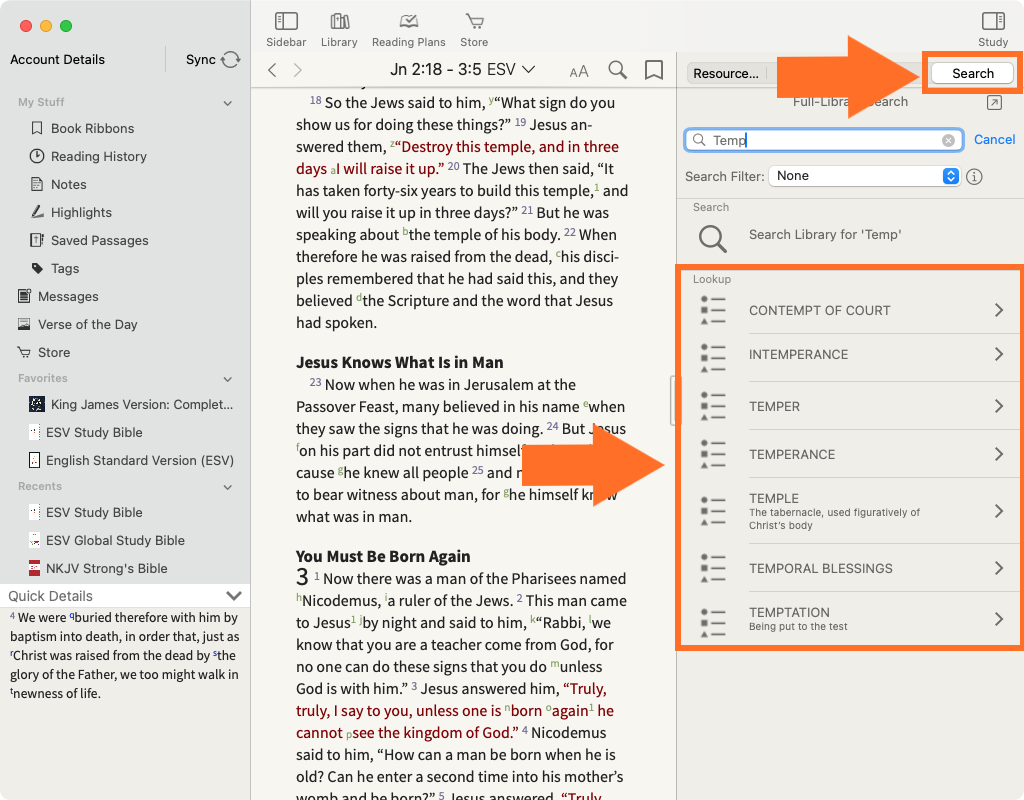
Task: Select the Search tab in Study pane
Action: point(972,73)
